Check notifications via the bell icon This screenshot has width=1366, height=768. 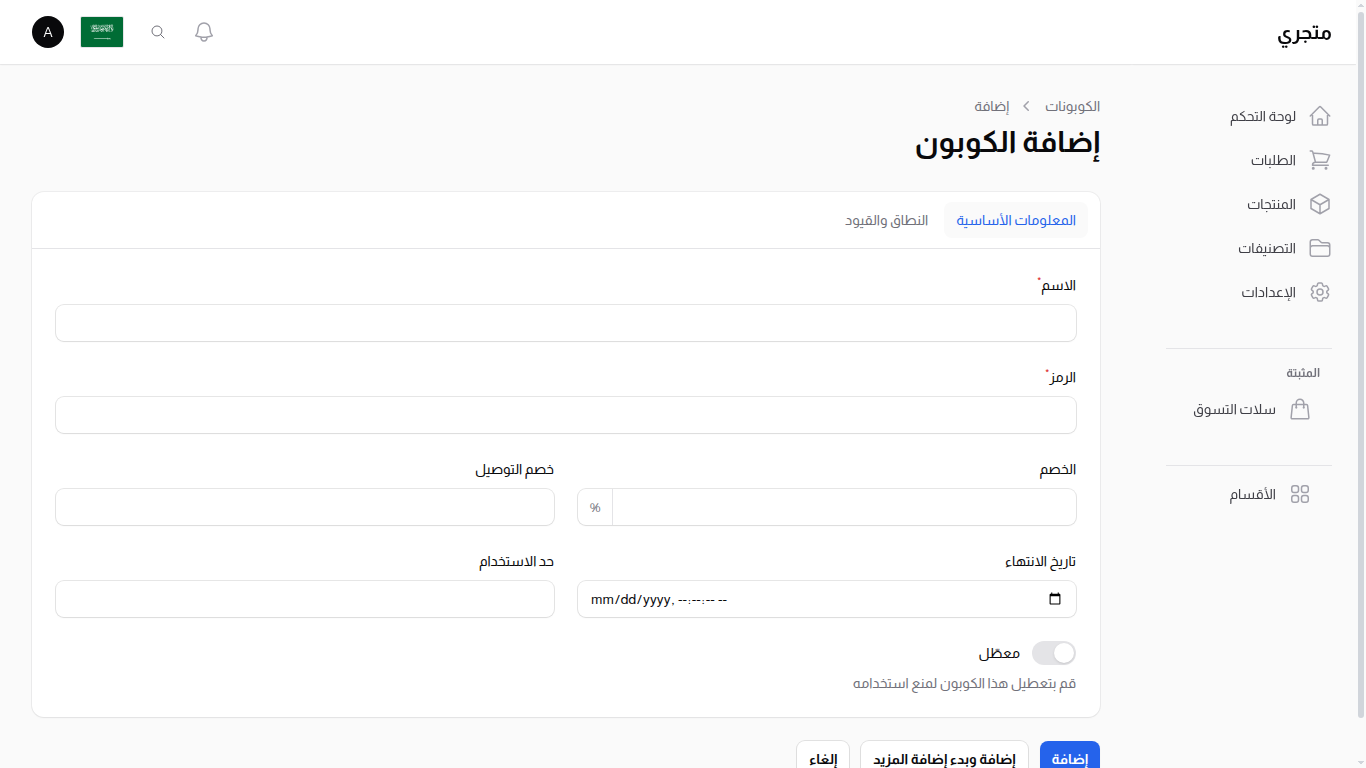203,31
